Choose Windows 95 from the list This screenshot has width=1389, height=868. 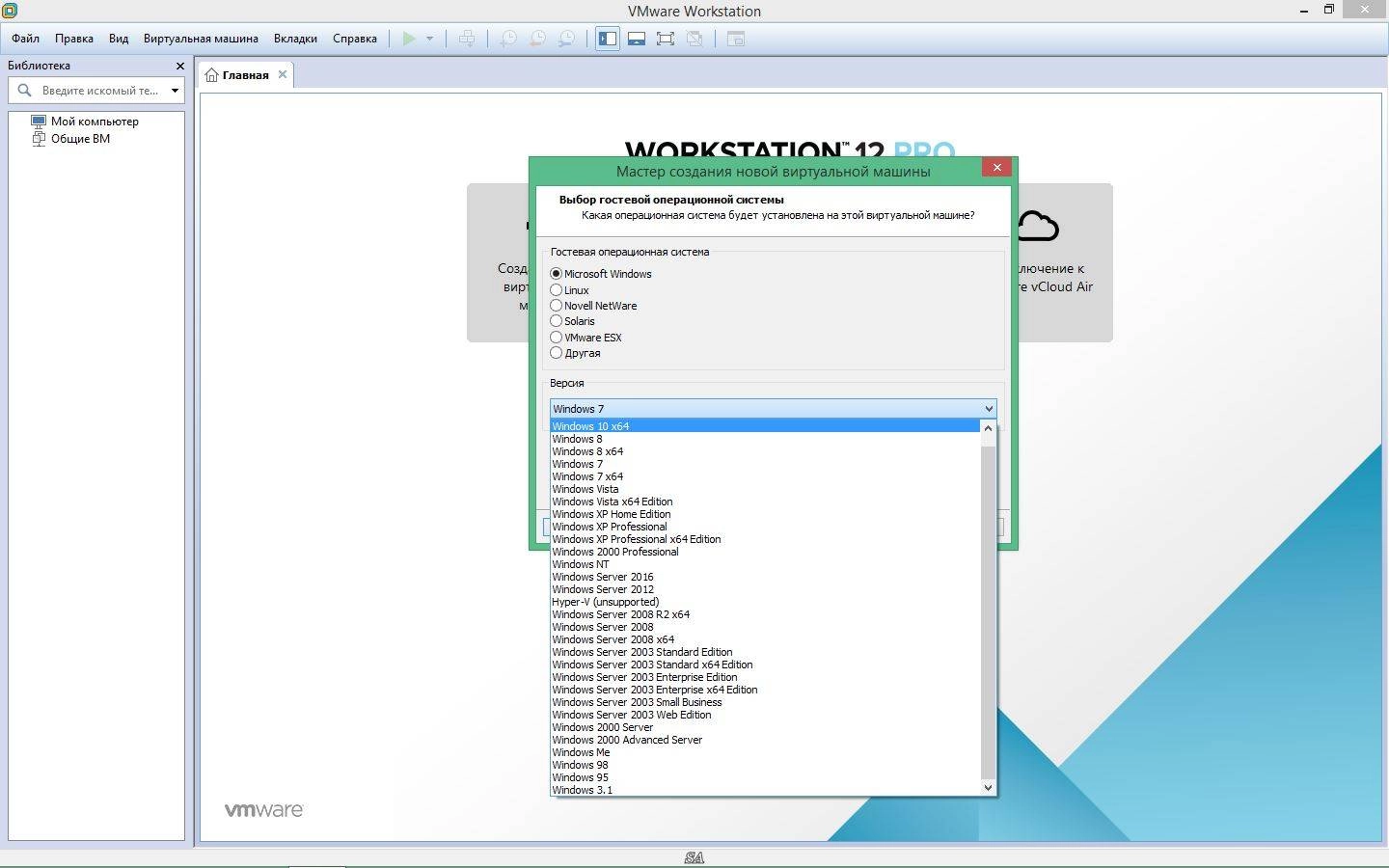(x=765, y=777)
